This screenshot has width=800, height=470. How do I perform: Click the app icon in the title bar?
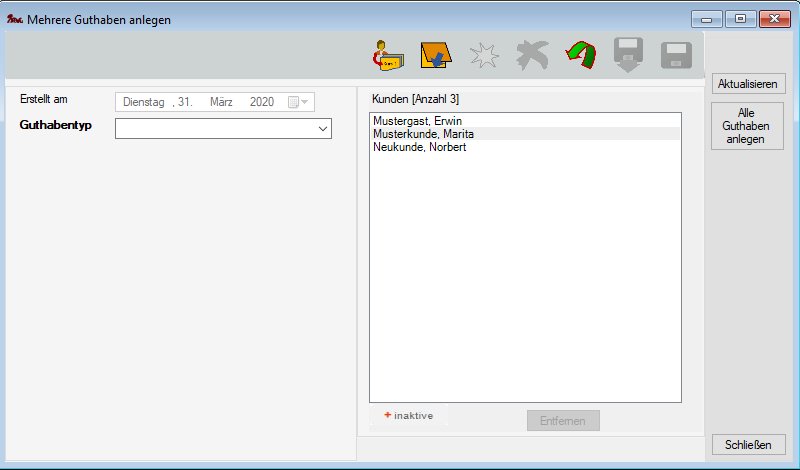pos(14,19)
